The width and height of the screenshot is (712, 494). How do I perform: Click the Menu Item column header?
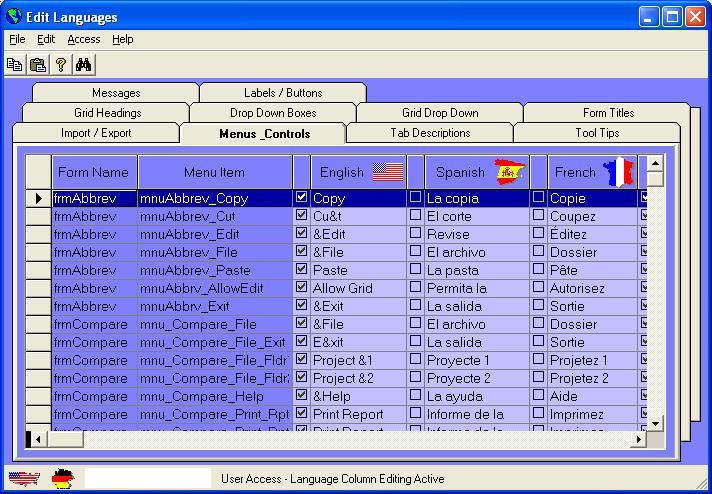coord(214,172)
